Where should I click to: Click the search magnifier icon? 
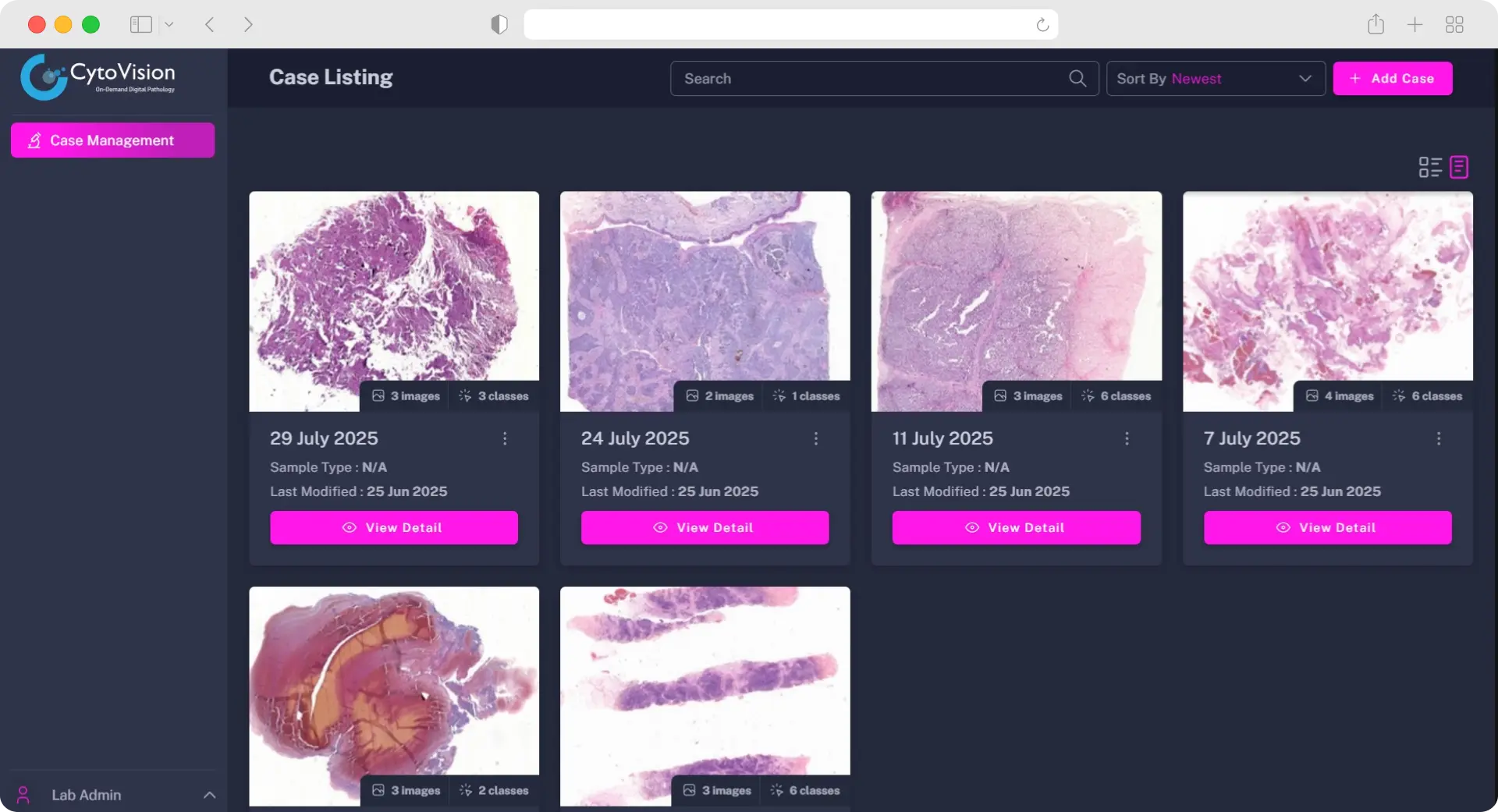(x=1077, y=79)
